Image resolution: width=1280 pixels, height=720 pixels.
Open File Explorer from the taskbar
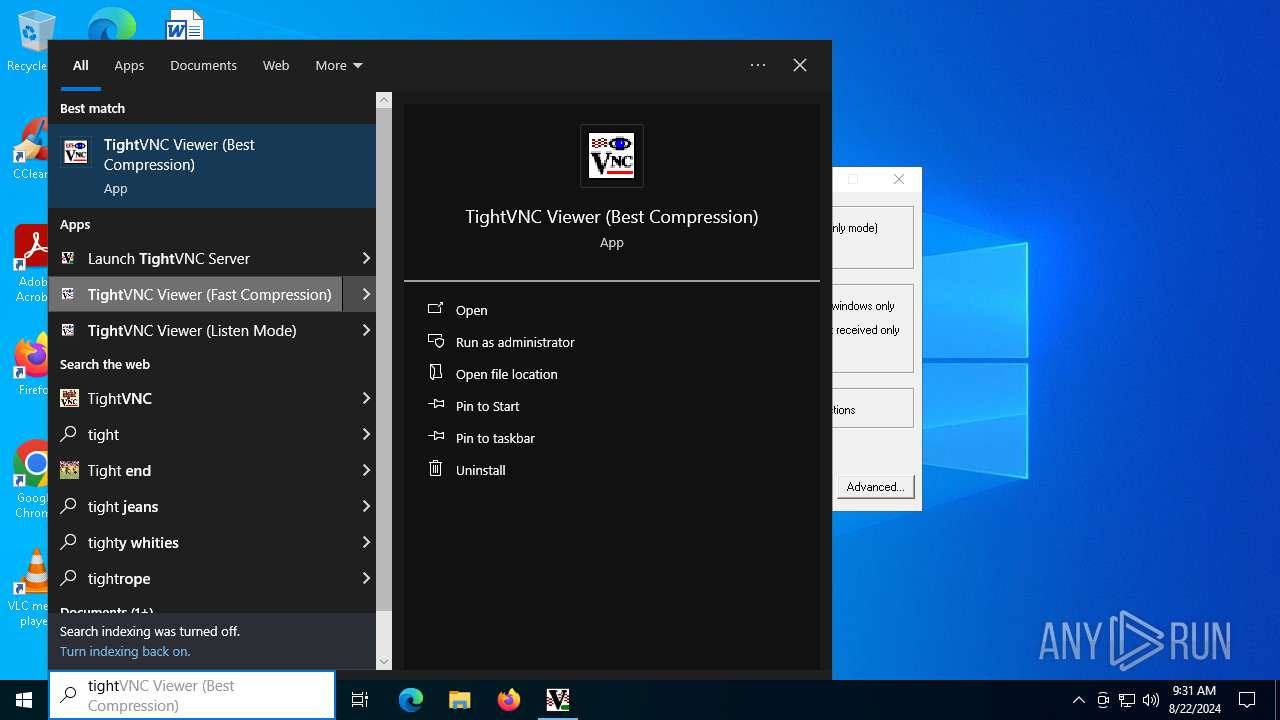tap(459, 700)
